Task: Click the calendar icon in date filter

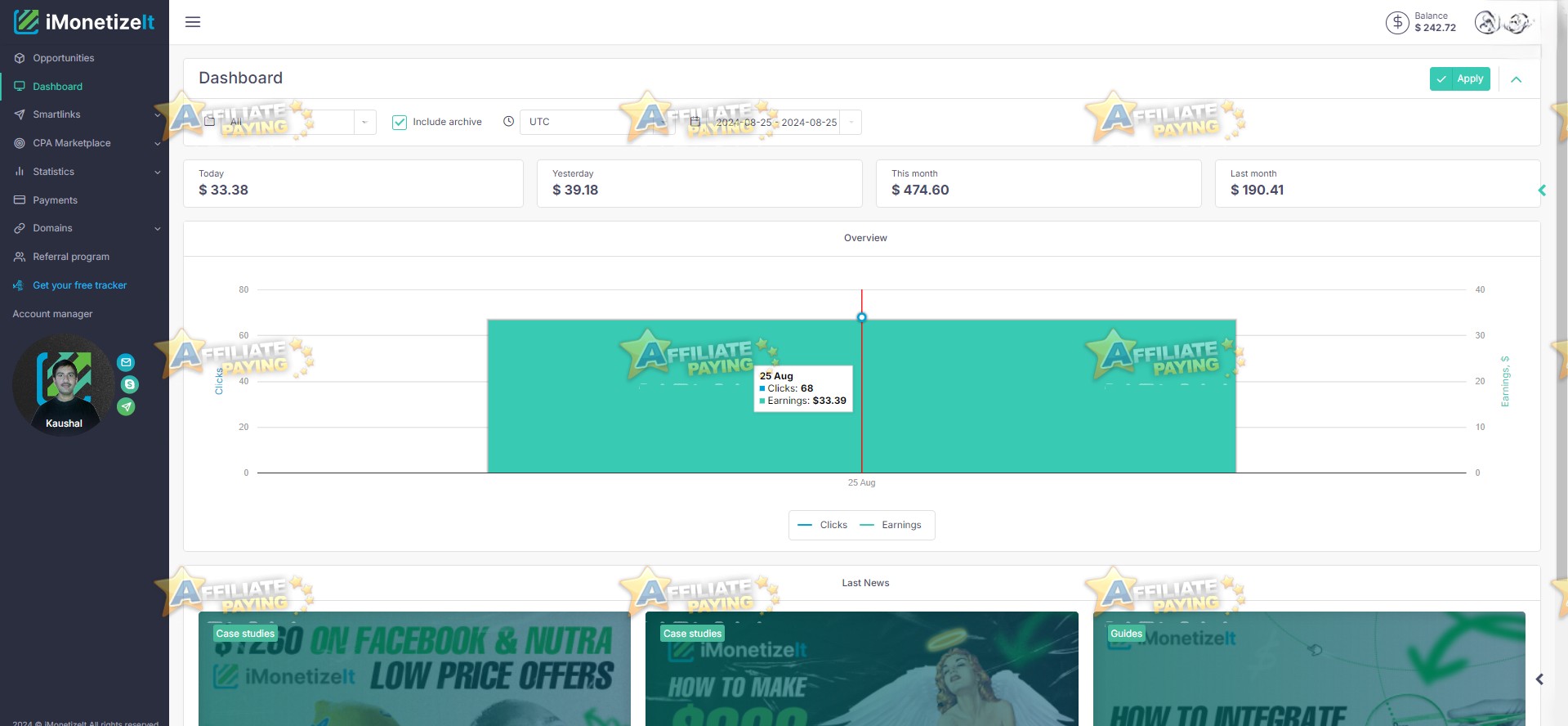Action: [x=695, y=121]
